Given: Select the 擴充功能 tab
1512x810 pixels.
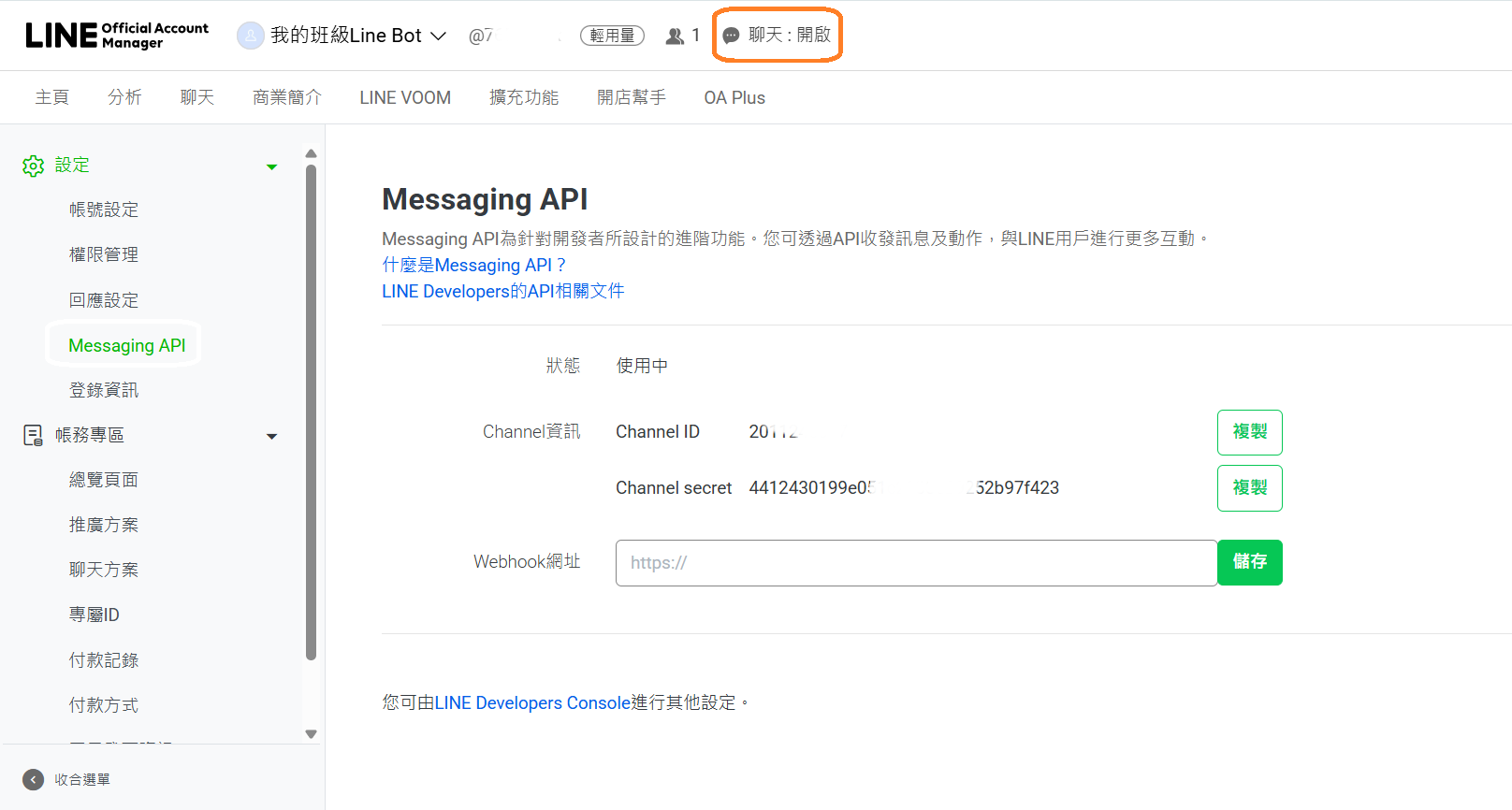Looking at the screenshot, I should (x=524, y=97).
